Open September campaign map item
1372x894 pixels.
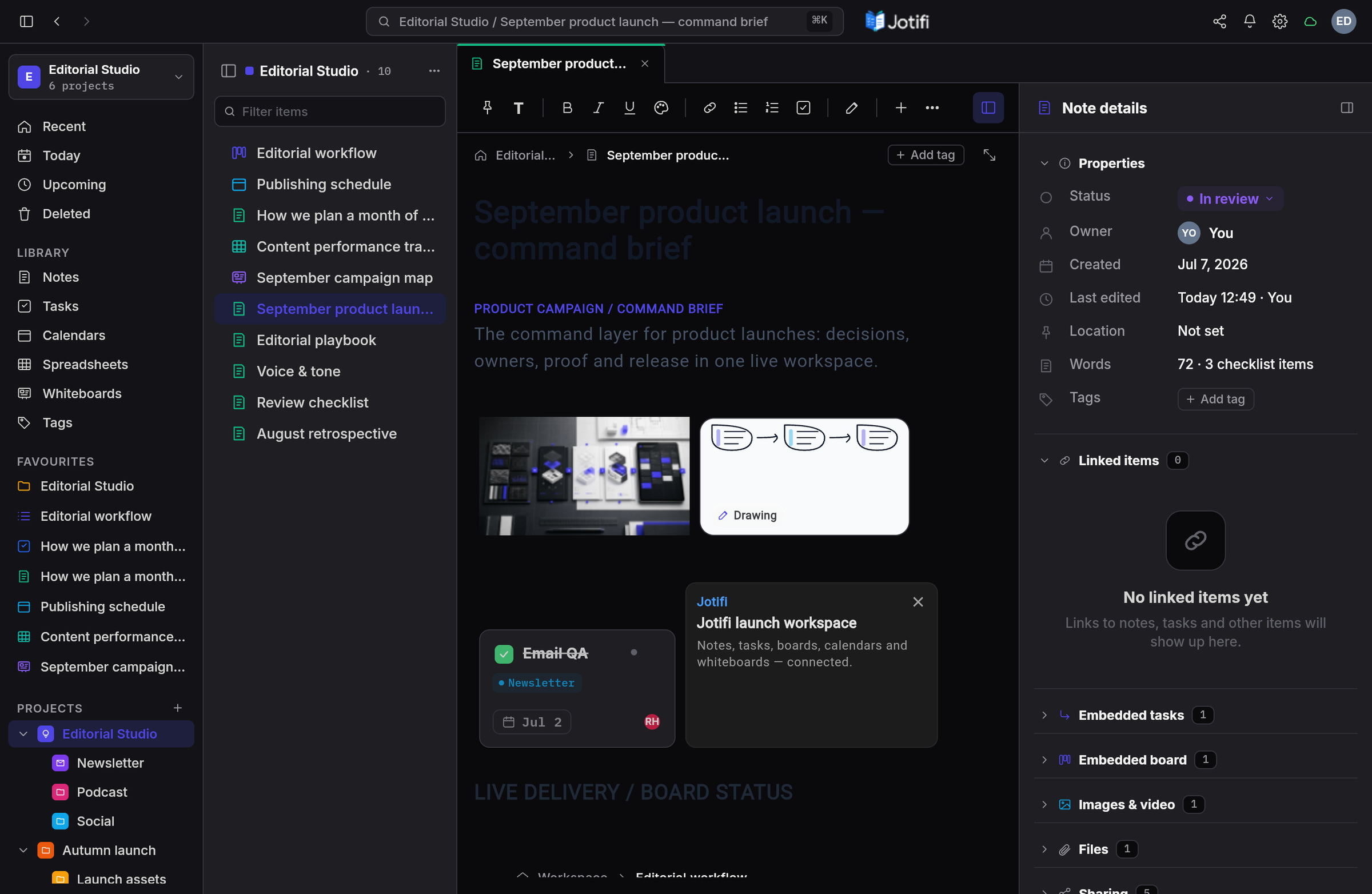(329, 278)
